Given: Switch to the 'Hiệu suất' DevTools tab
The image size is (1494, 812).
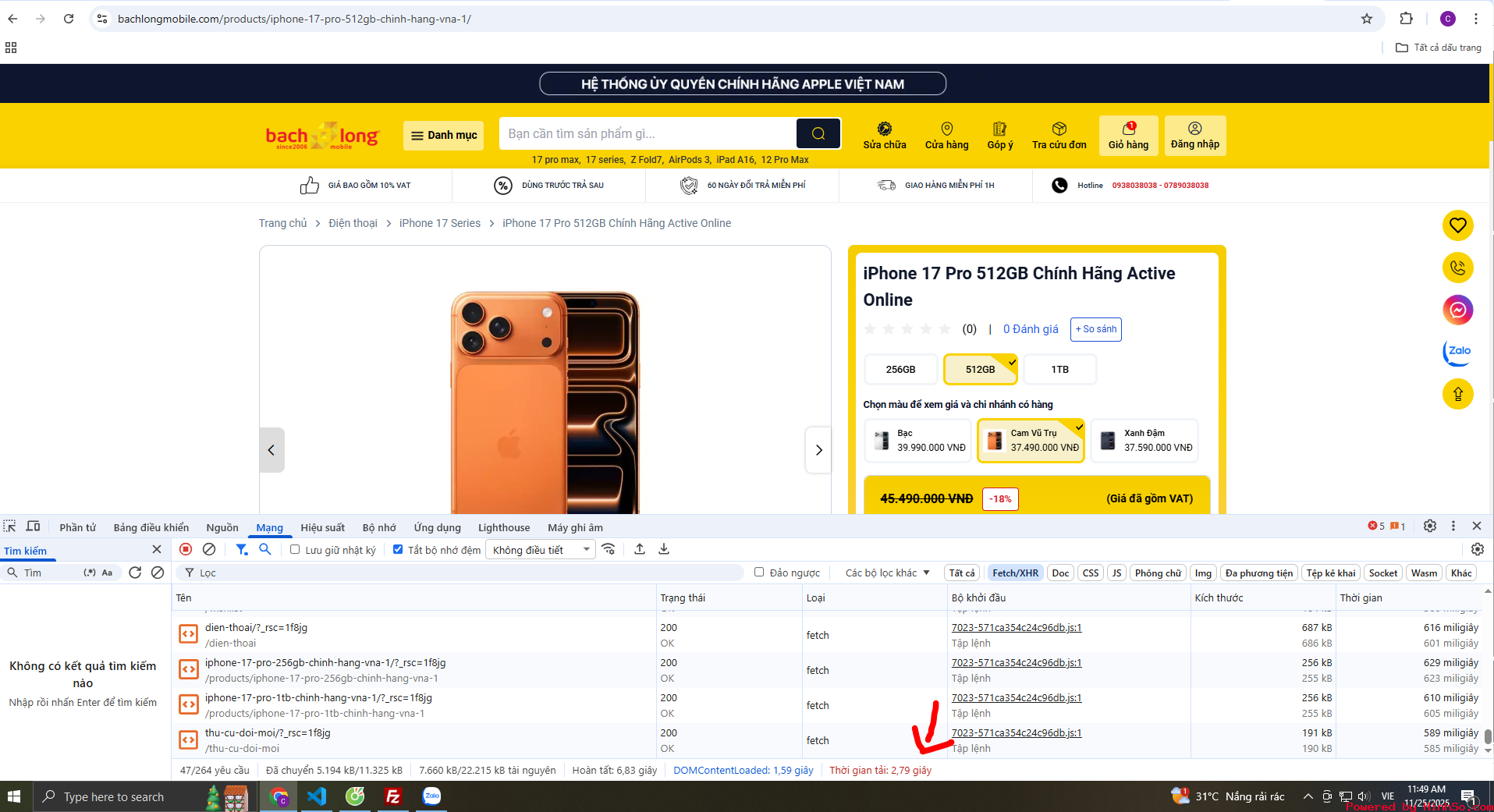Looking at the screenshot, I should 322,527.
